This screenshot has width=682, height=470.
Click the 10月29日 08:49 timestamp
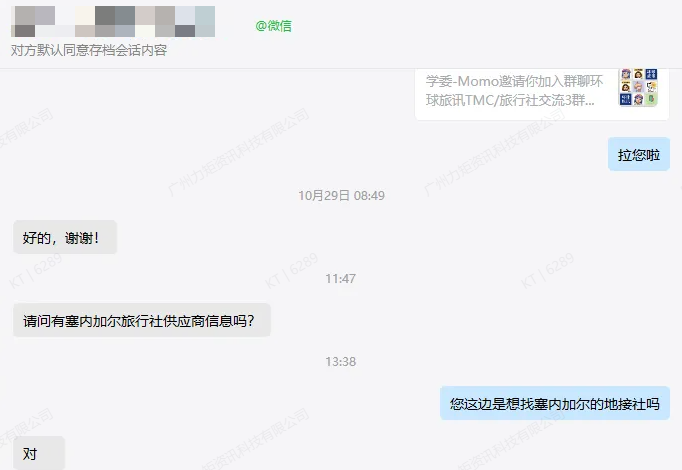(341, 196)
